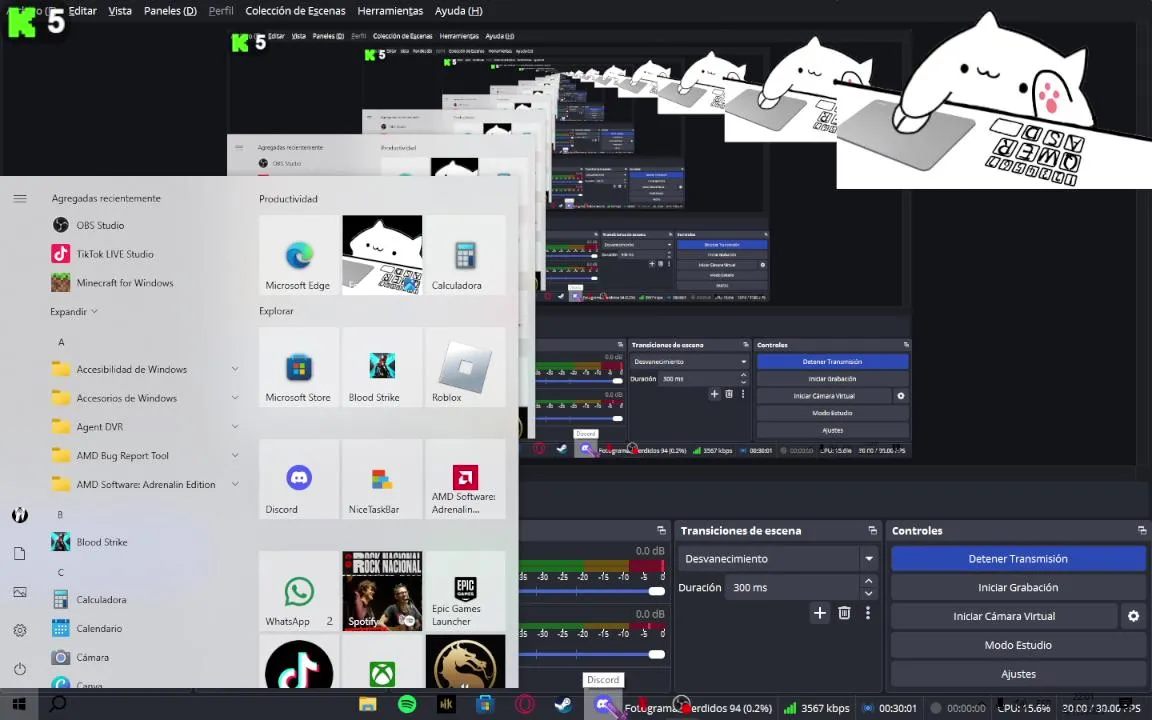
Task: Open the WhatsApp tile
Action: (x=299, y=591)
